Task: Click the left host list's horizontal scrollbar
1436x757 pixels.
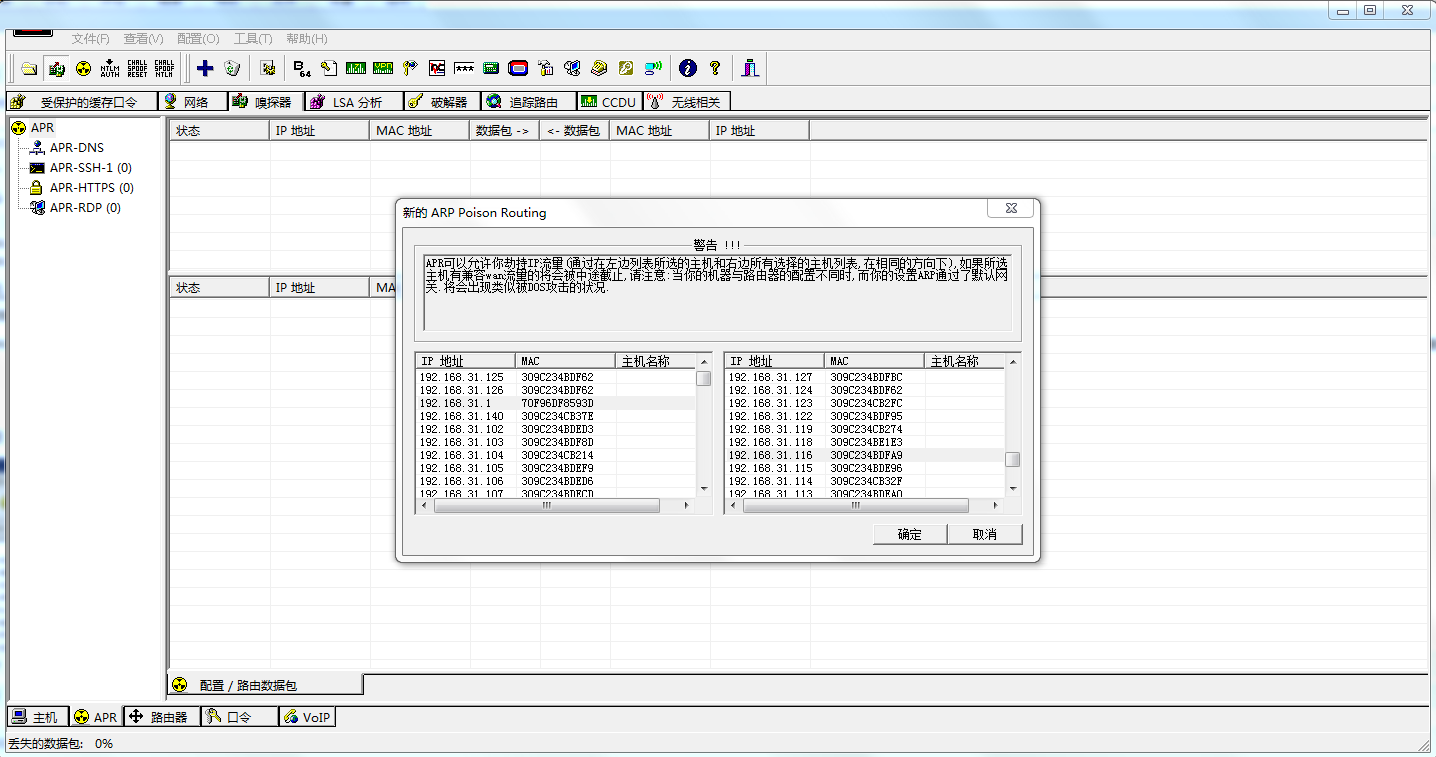Action: pyautogui.click(x=547, y=506)
